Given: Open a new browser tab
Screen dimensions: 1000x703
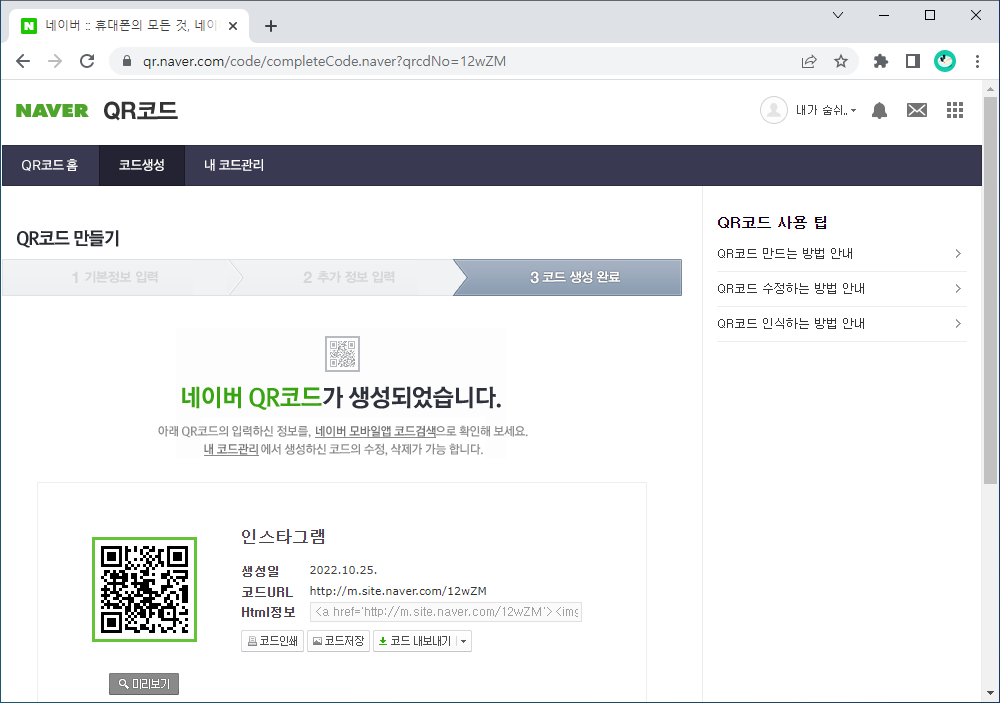Looking at the screenshot, I should tap(271, 26).
